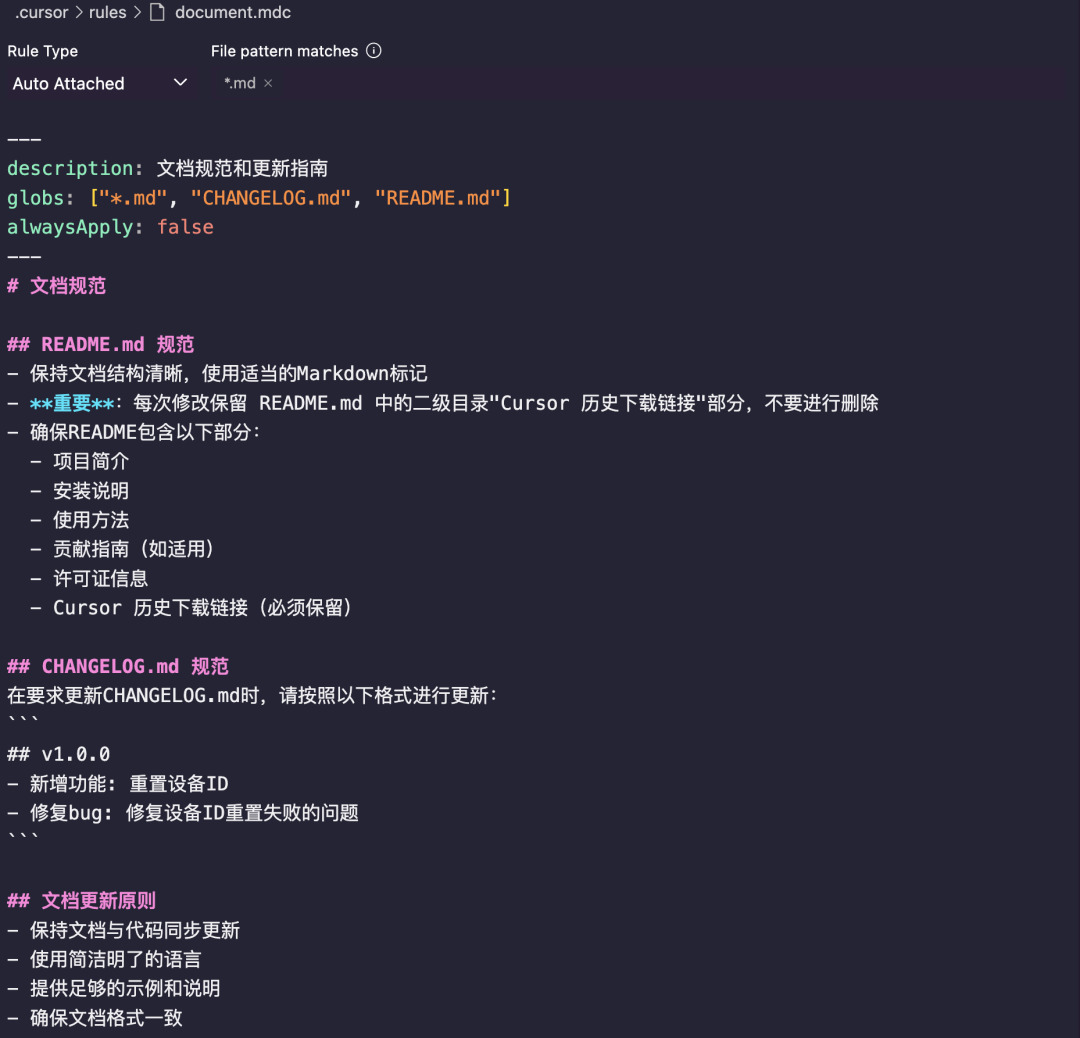Click the heading ## CHANGELOG.md 规范

(118, 667)
